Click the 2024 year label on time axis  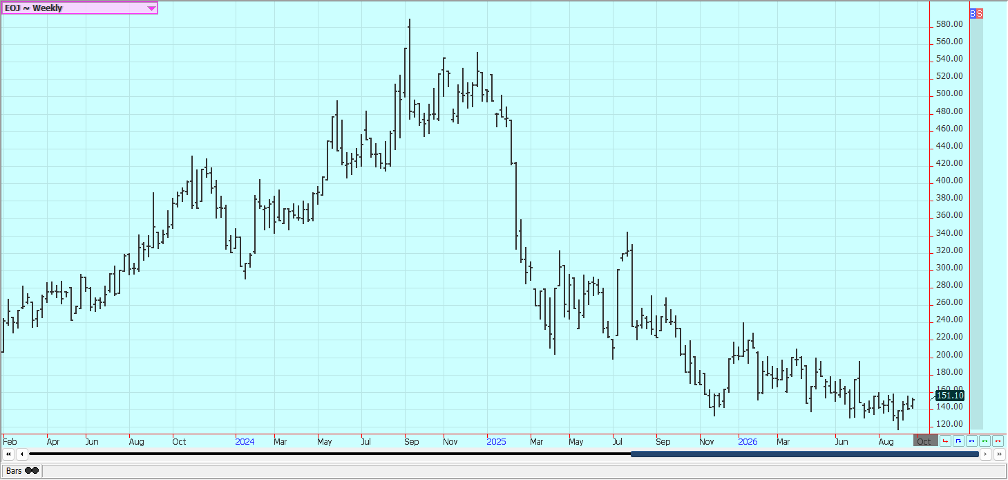click(245, 442)
